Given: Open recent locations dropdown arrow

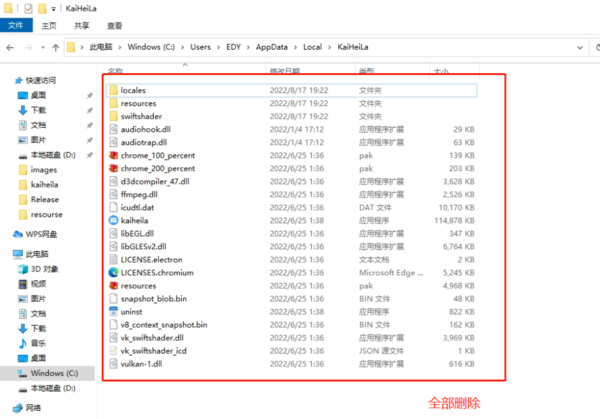Looking at the screenshot, I should point(43,47).
